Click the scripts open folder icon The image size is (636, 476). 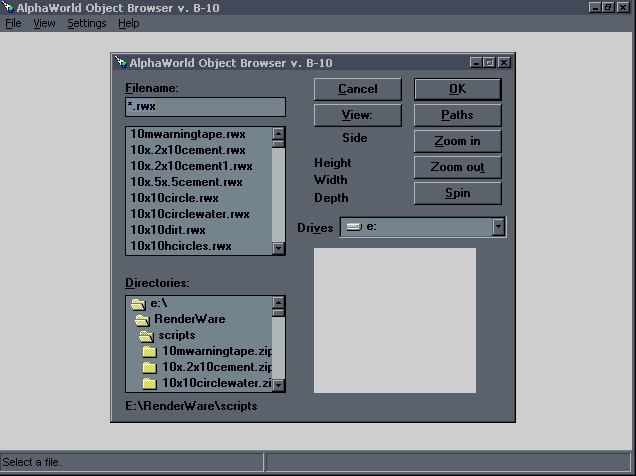pyautogui.click(x=146, y=336)
